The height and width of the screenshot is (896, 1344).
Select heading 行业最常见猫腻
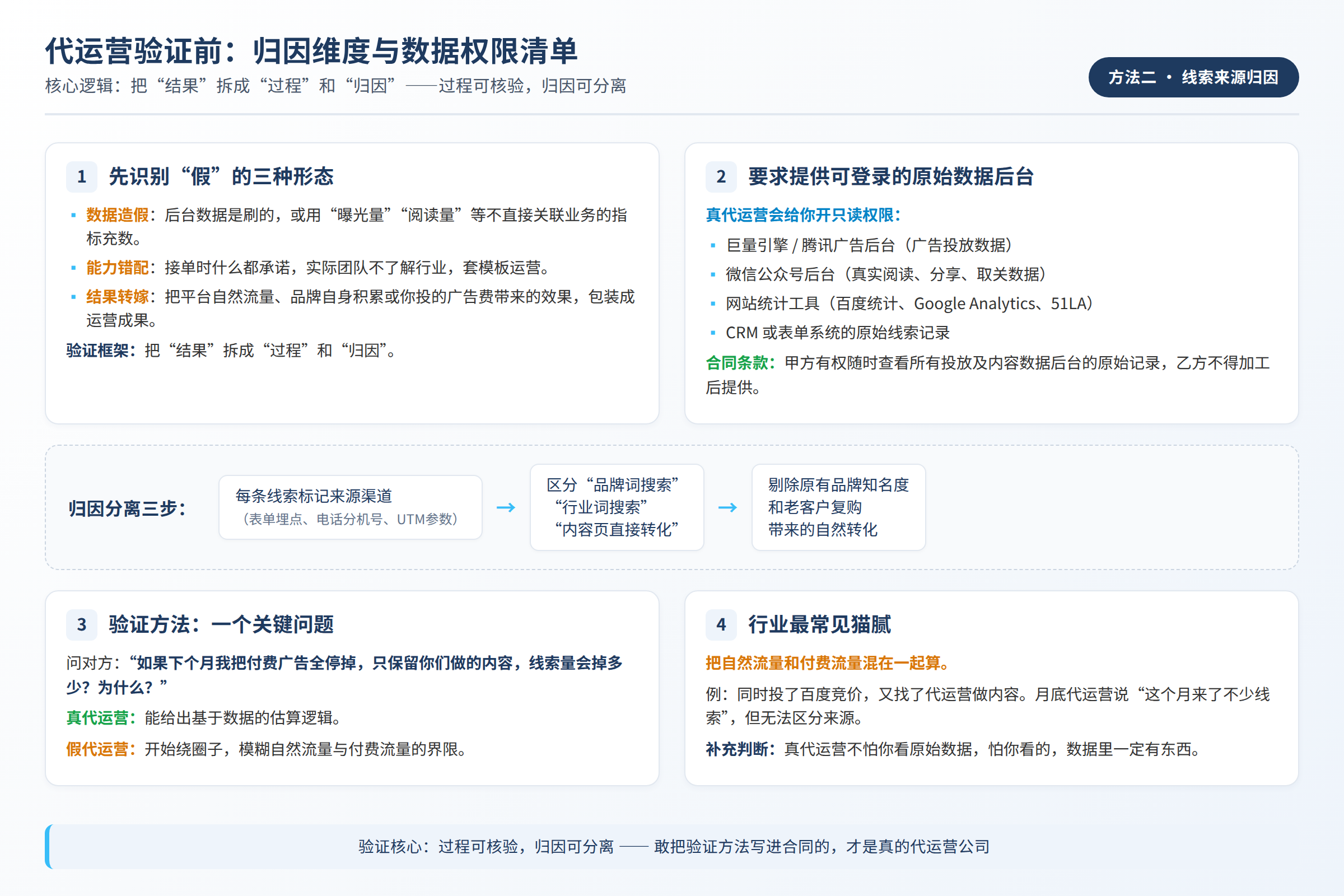pos(819,624)
